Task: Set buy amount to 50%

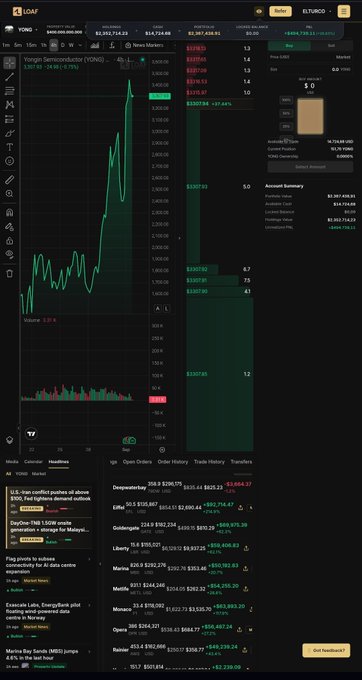Action: [x=286, y=113]
